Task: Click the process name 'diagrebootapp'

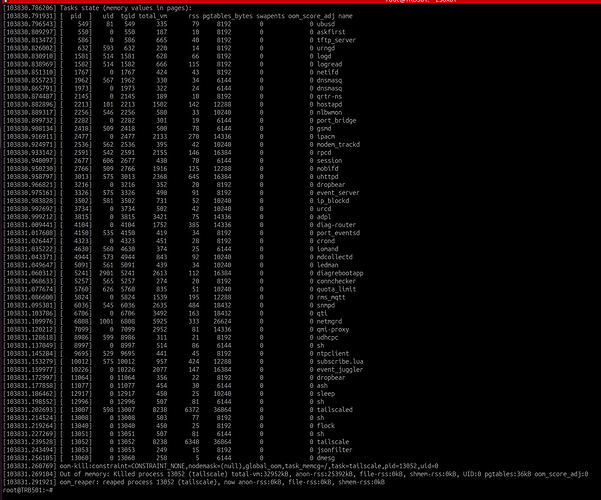Action: [x=340, y=273]
